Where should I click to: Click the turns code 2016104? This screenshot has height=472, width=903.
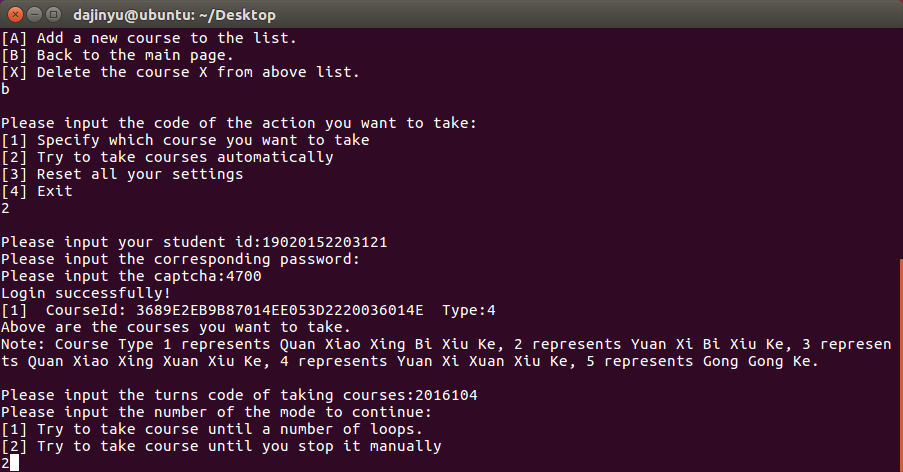coord(446,395)
